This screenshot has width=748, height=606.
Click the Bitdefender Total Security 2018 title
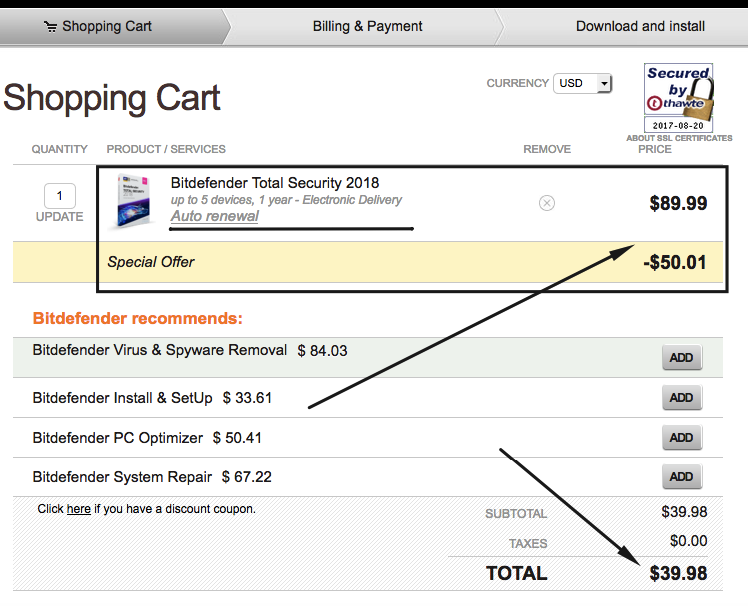(x=275, y=183)
